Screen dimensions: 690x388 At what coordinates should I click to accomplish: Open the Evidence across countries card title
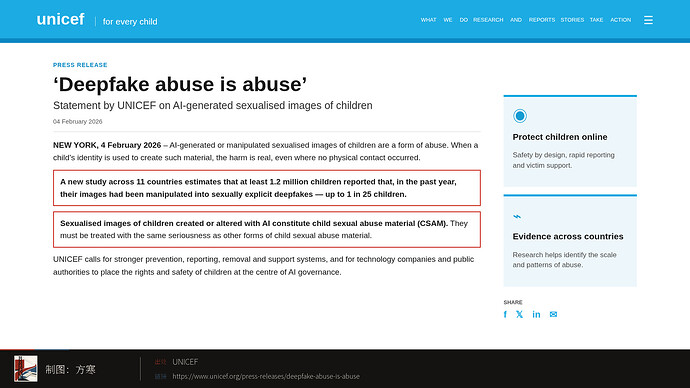[x=568, y=236]
